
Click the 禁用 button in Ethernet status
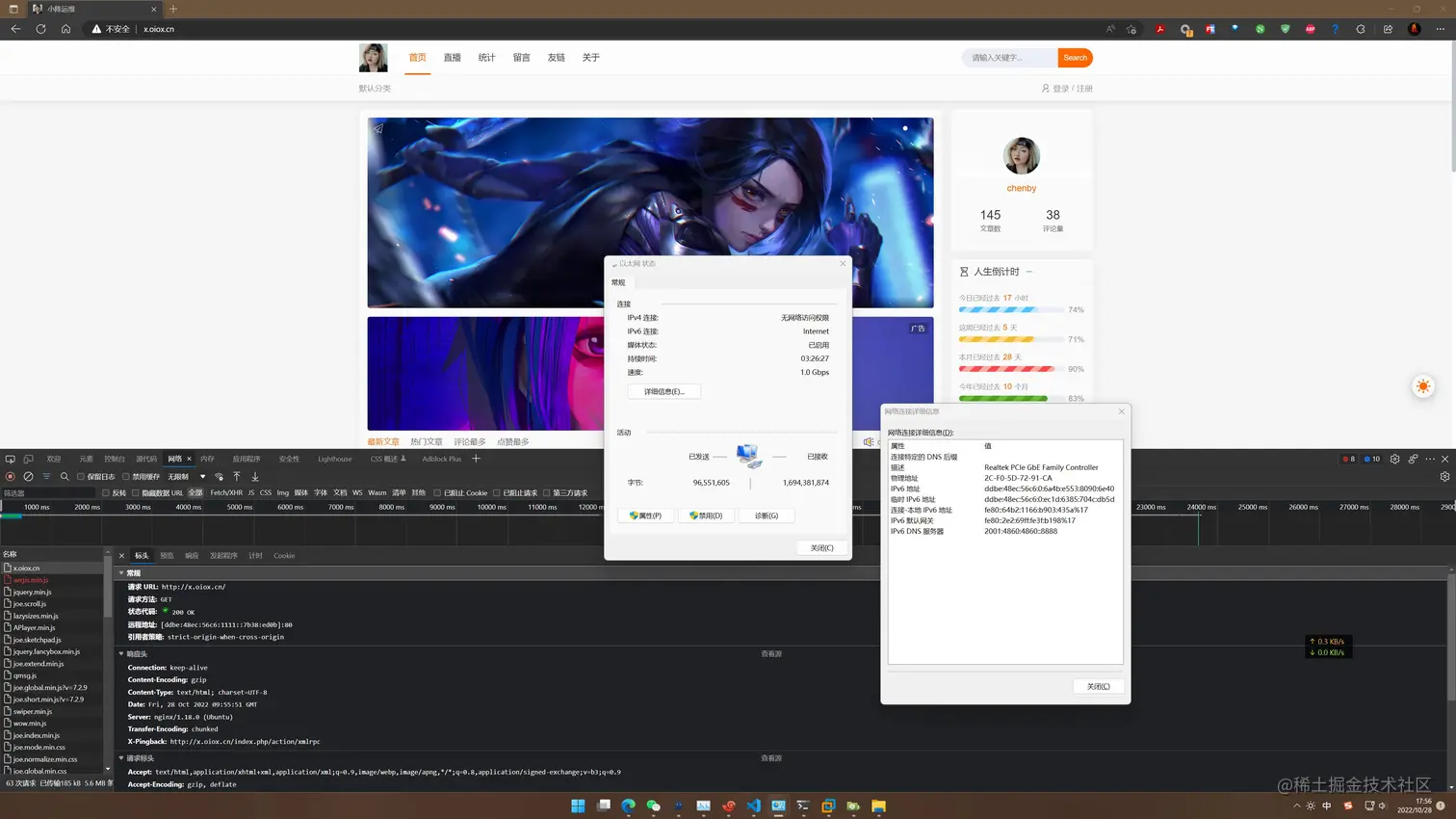[706, 515]
